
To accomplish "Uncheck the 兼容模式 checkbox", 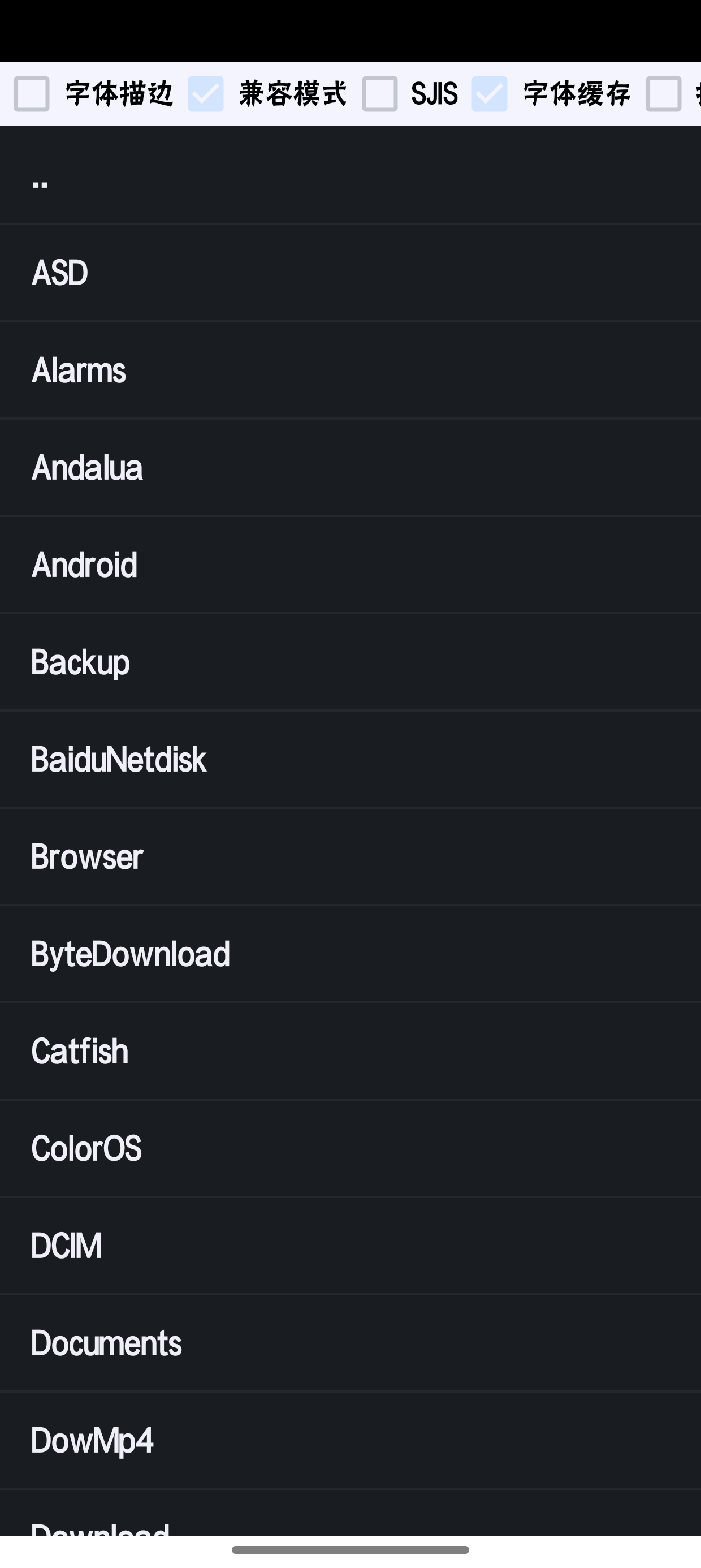I will click(206, 94).
